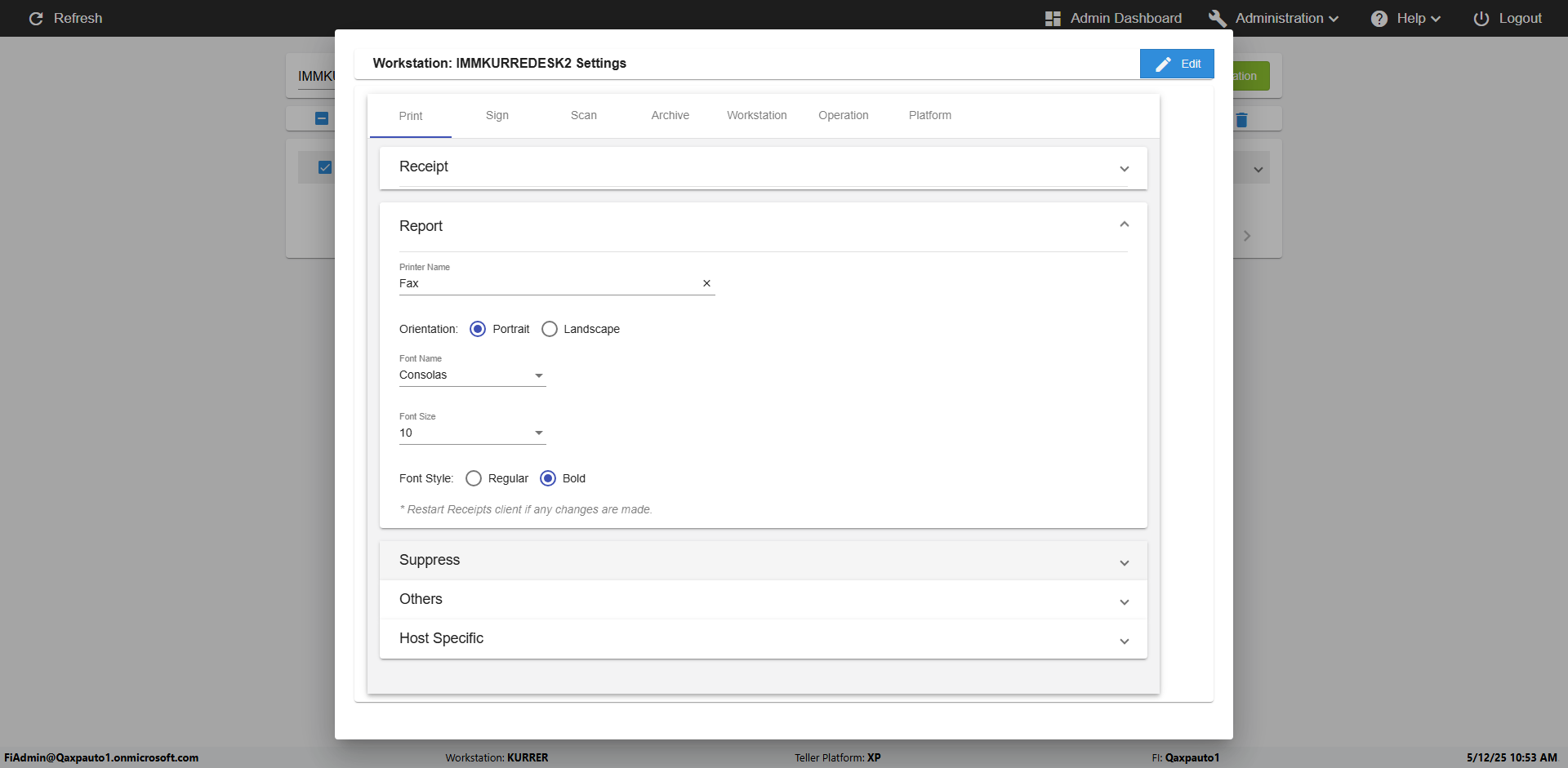This screenshot has height=768, width=1568.
Task: Expand the Receipt section
Action: [x=763, y=167]
